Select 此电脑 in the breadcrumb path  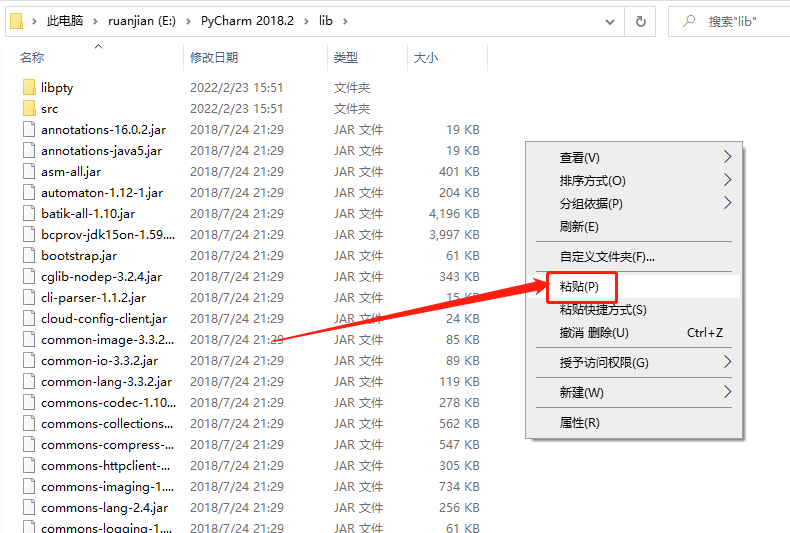pos(64,21)
